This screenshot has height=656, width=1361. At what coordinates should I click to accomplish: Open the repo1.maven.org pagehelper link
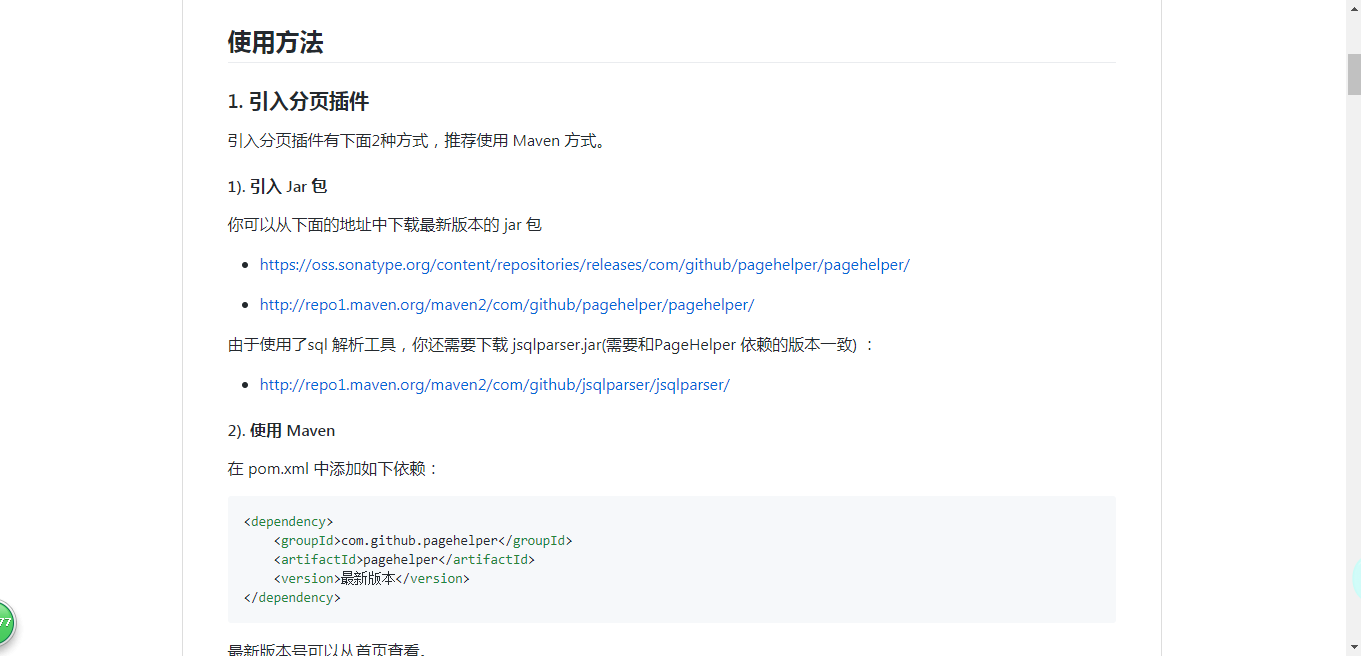pyautogui.click(x=506, y=304)
